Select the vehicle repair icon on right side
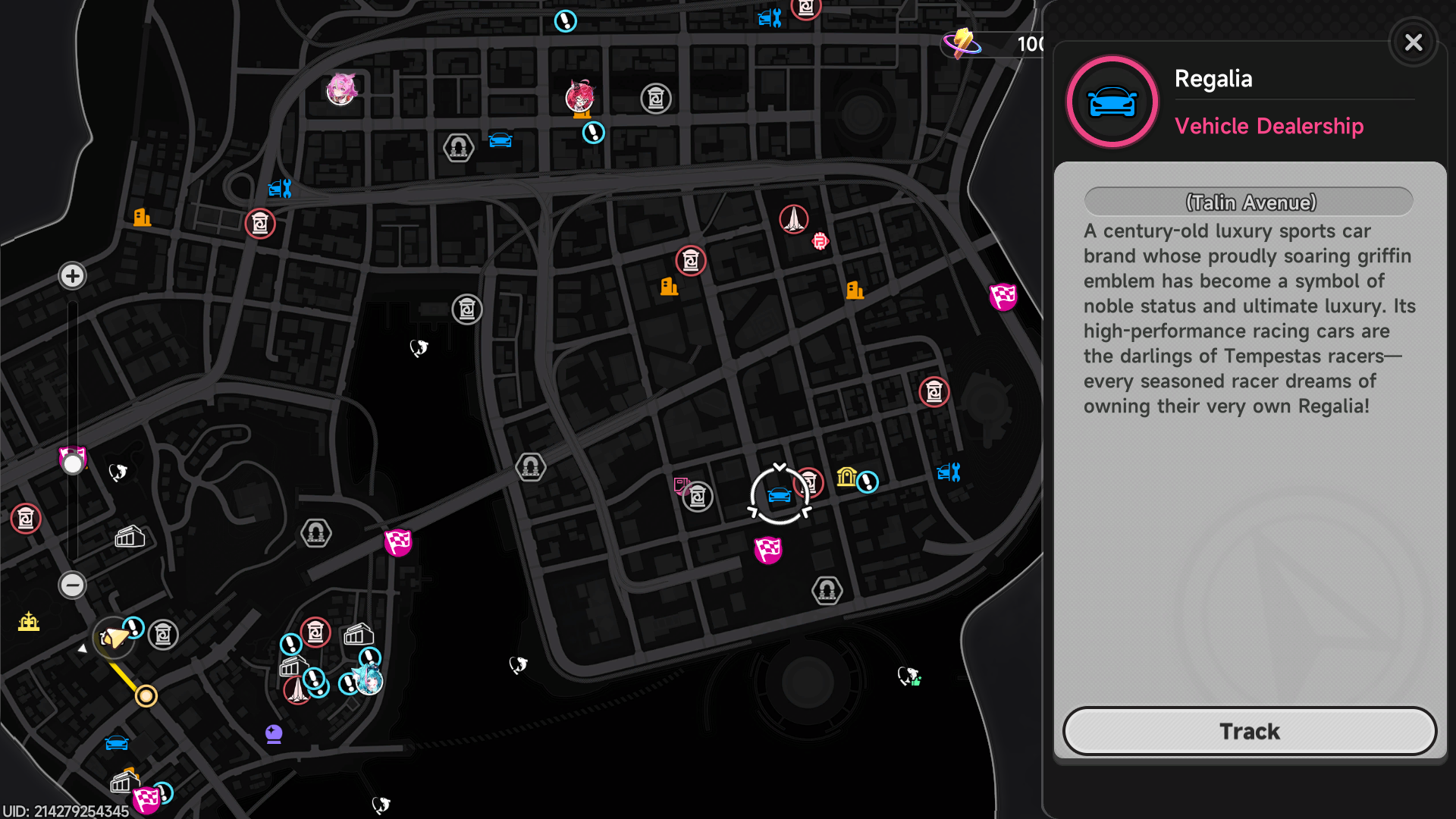 tap(949, 472)
